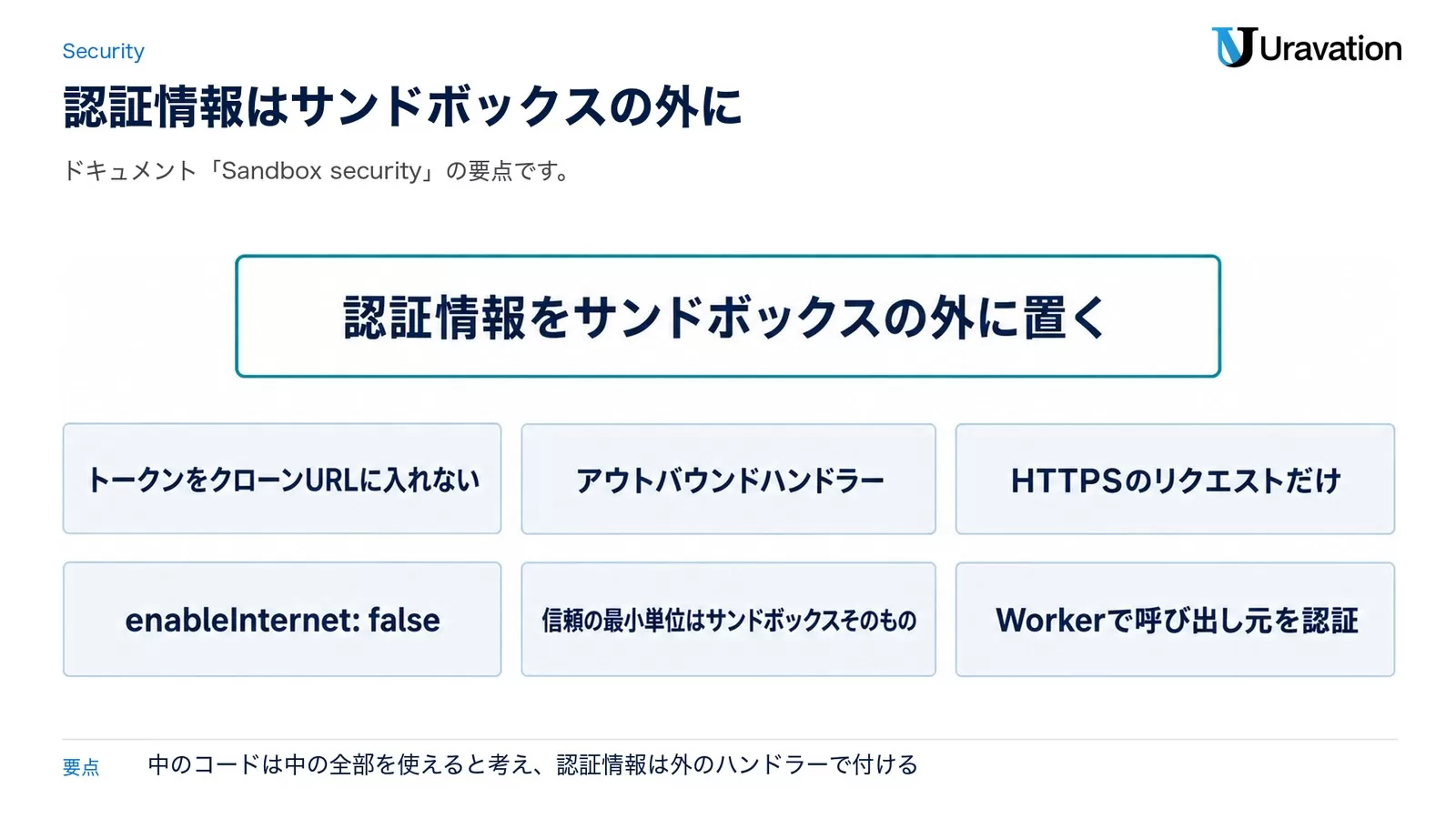Click the subtitle mentioning 'Sandbox security'
The height and width of the screenshot is (819, 1456).
(x=318, y=171)
